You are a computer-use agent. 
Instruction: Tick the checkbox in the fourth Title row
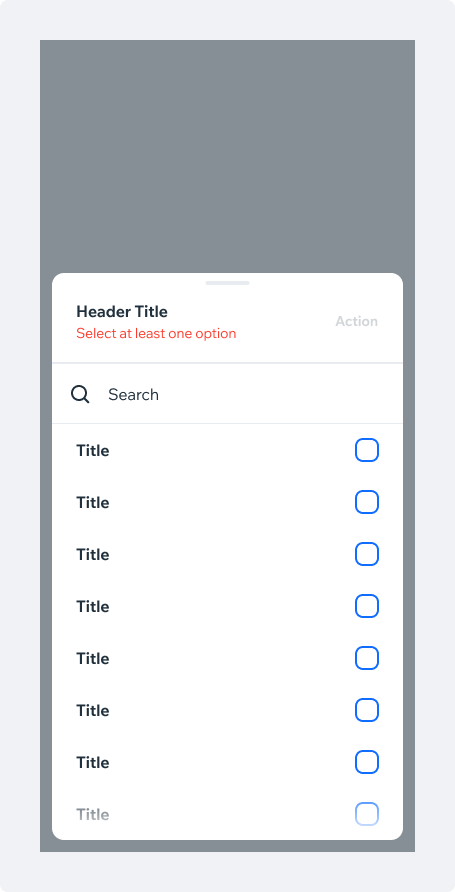click(x=367, y=606)
